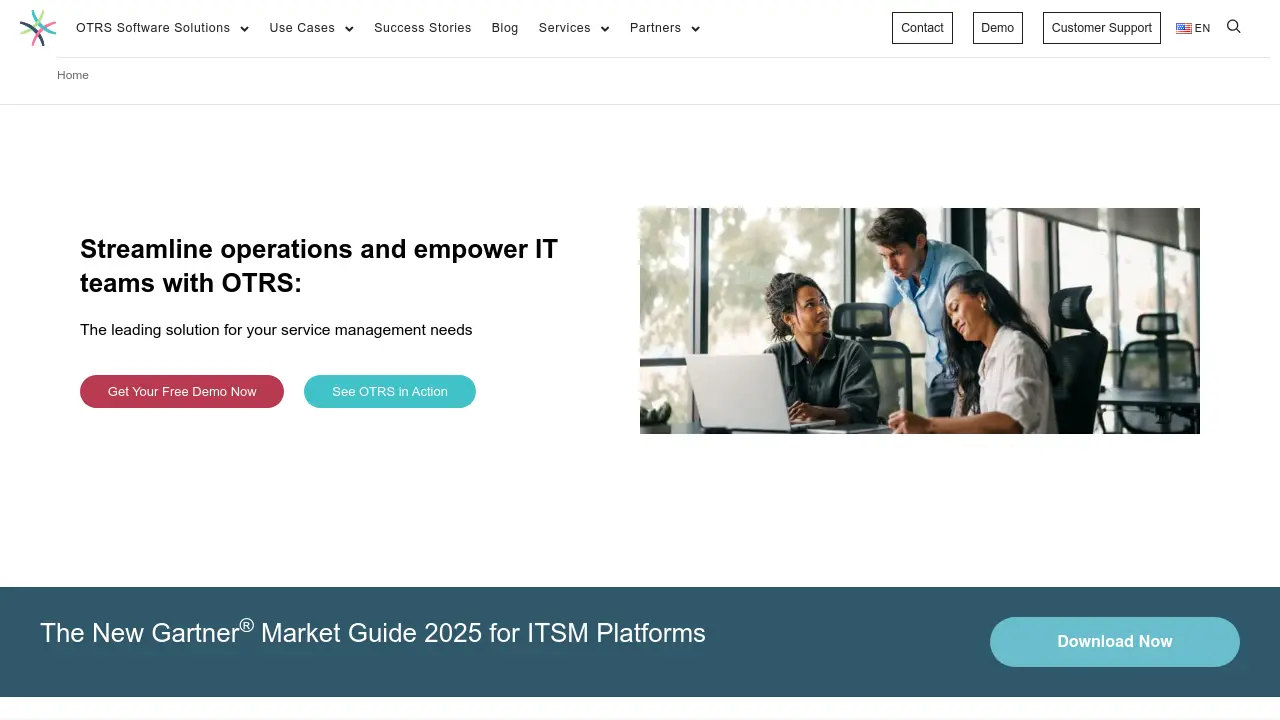Switch language via the EN selector
This screenshot has height=720, width=1280.
(x=1202, y=28)
